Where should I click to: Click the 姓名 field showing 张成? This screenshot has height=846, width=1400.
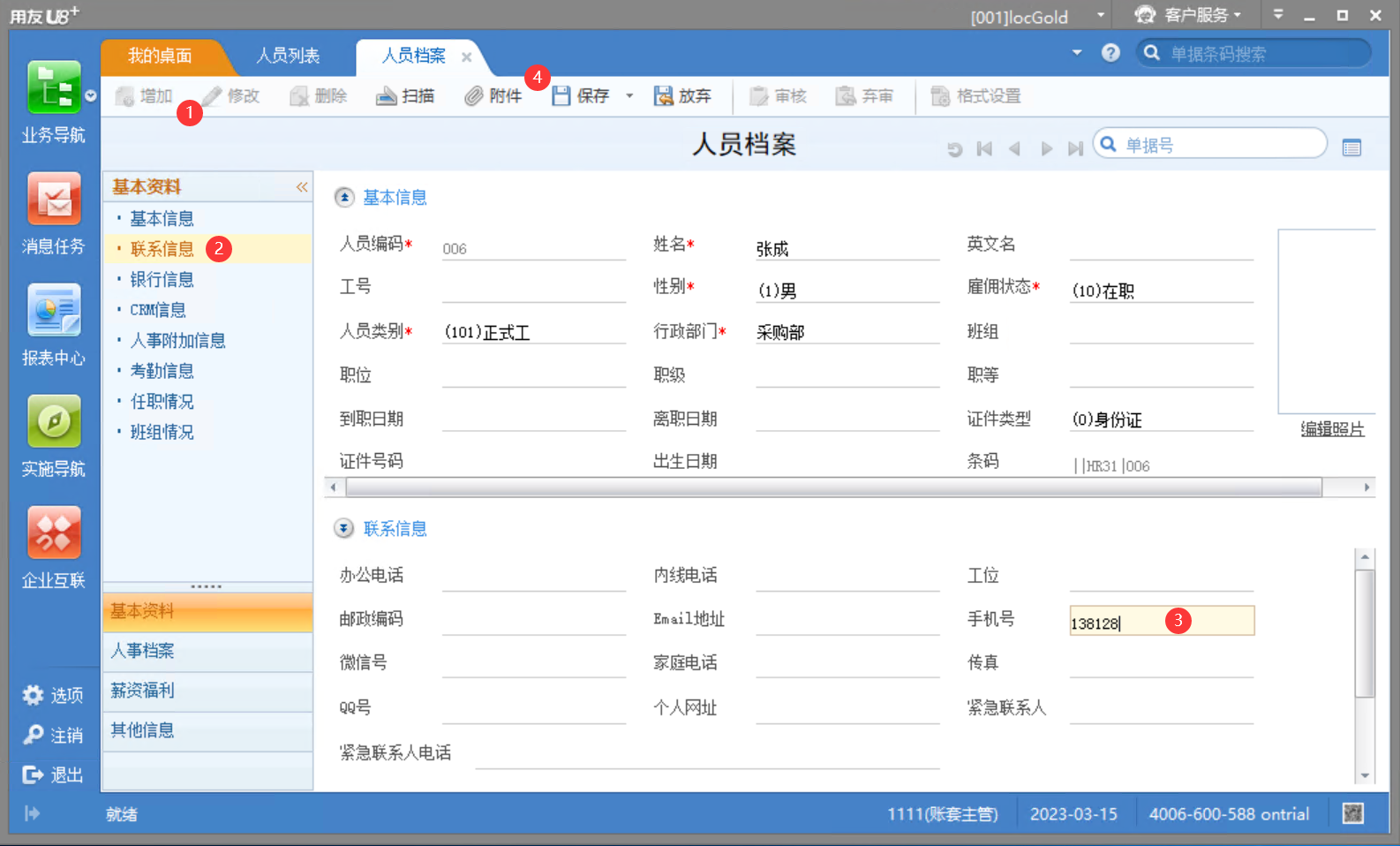[847, 248]
